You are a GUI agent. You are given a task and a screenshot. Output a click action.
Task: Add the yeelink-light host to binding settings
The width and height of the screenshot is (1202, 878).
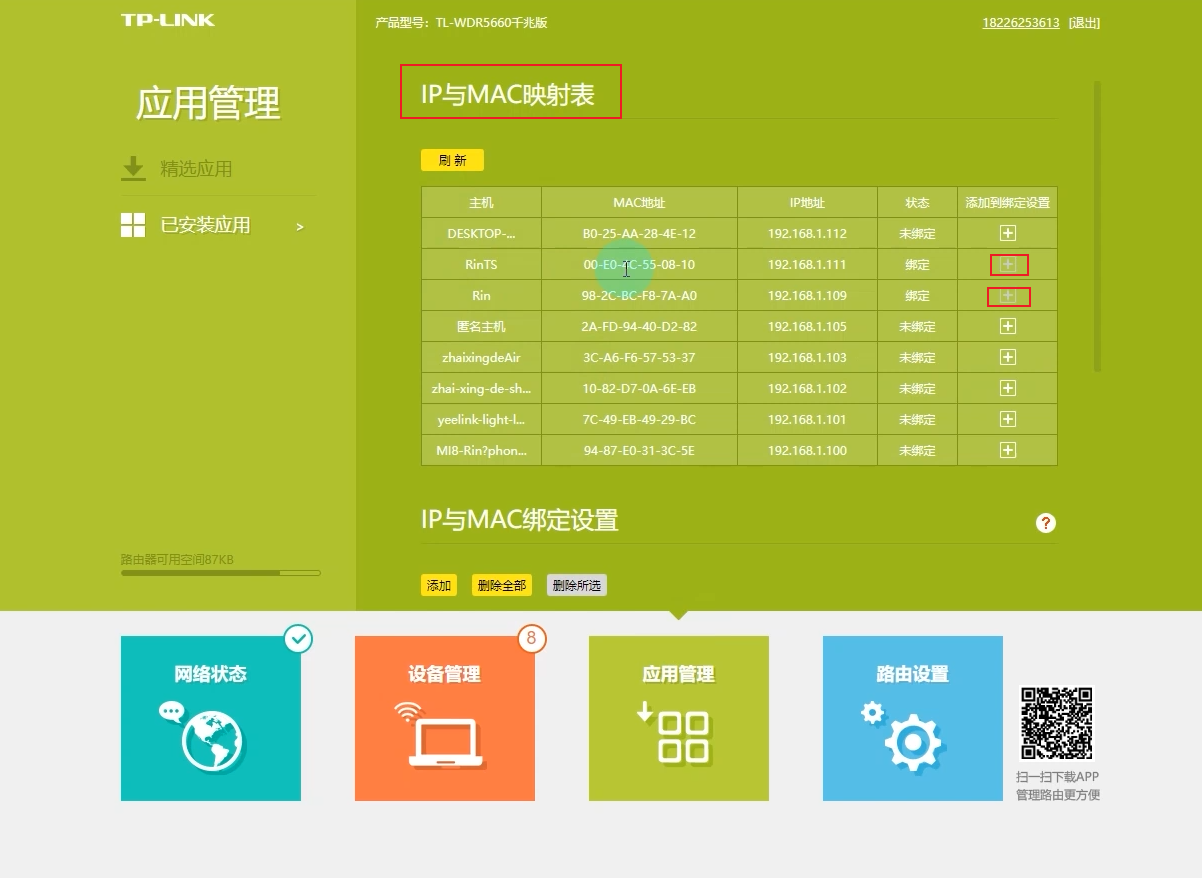(x=1008, y=419)
